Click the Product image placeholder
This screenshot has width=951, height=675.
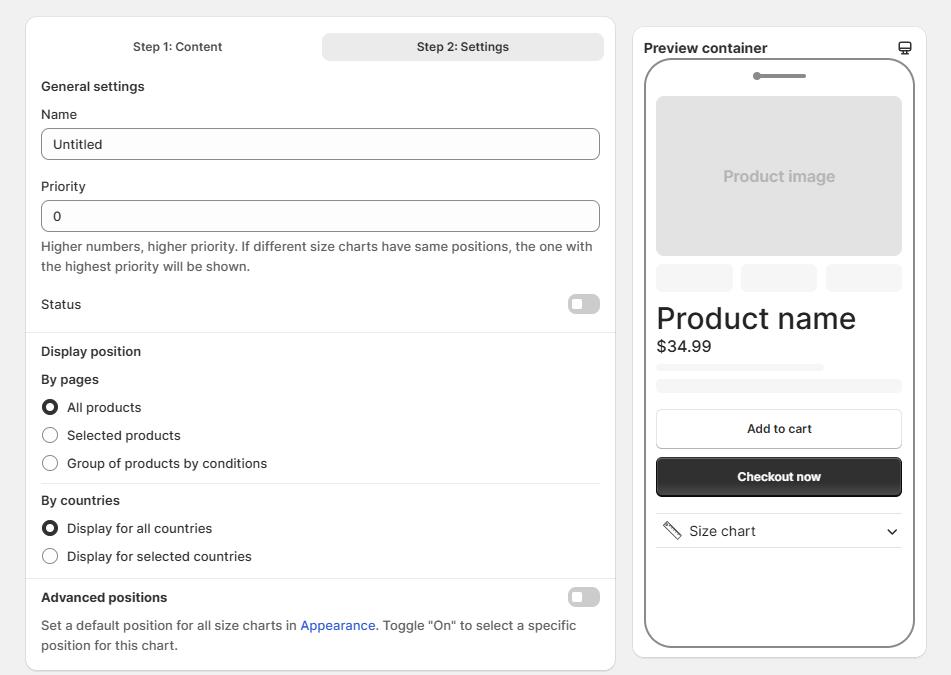(779, 176)
